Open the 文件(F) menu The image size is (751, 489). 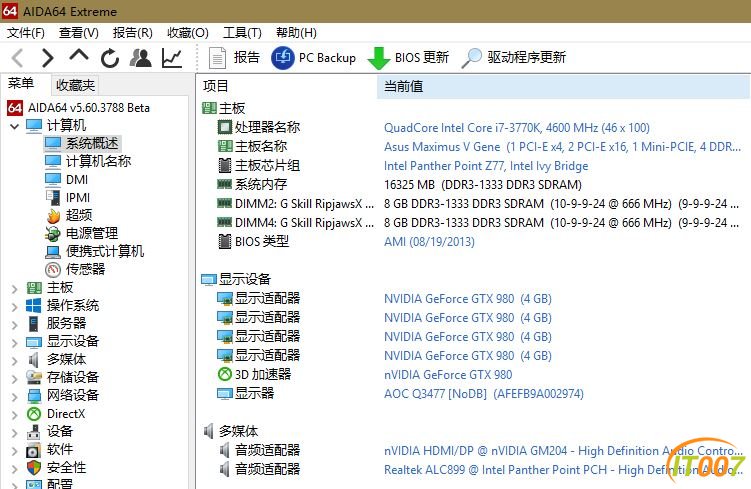pos(26,33)
